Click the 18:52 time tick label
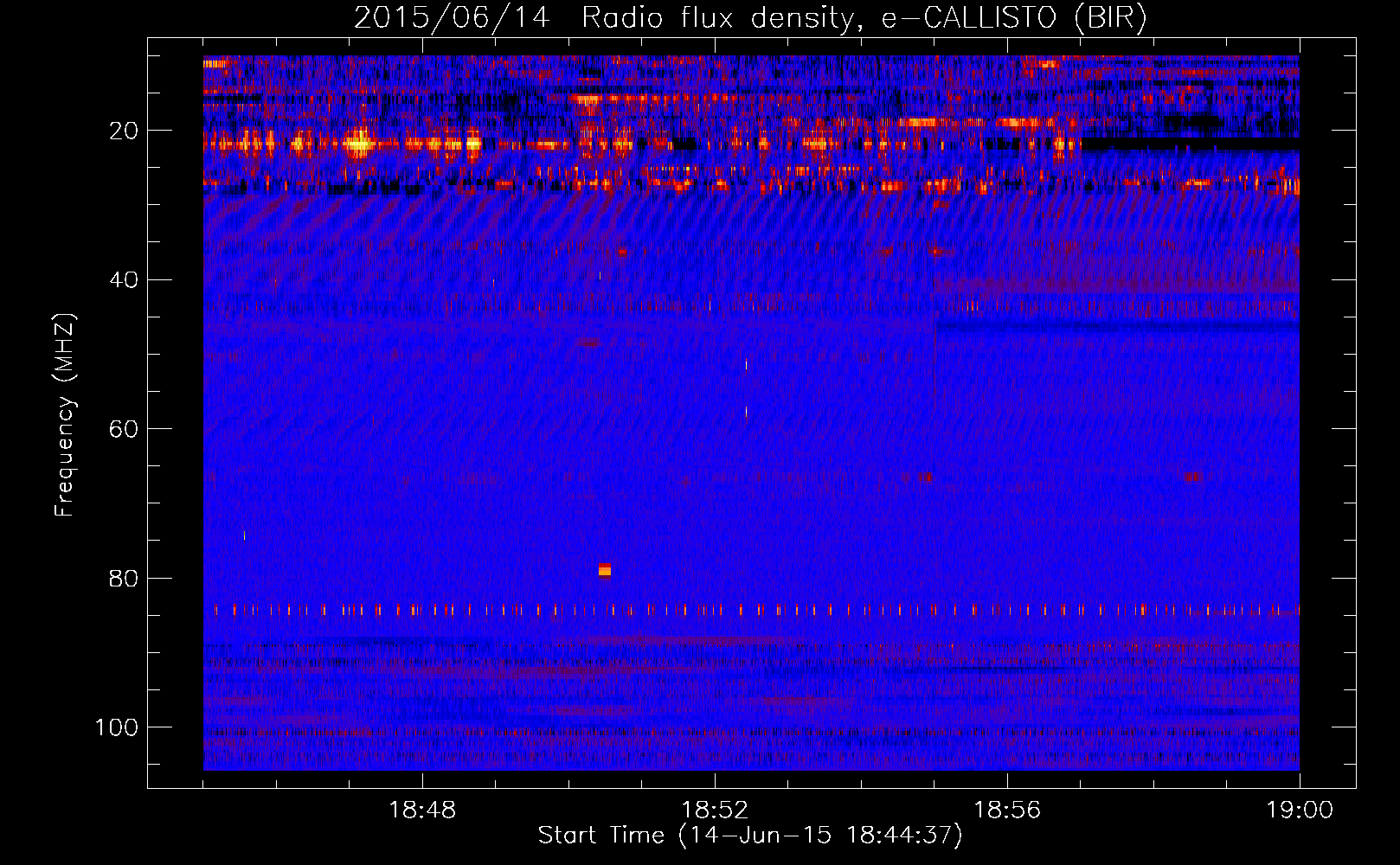Screen dimensions: 1400x865 (x=715, y=811)
